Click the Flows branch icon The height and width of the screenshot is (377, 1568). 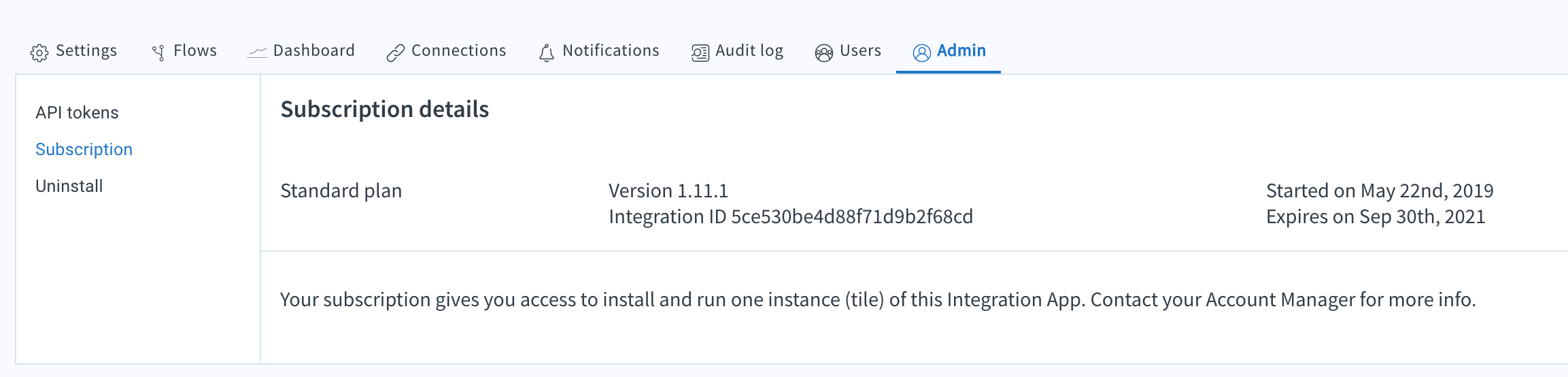click(x=158, y=52)
